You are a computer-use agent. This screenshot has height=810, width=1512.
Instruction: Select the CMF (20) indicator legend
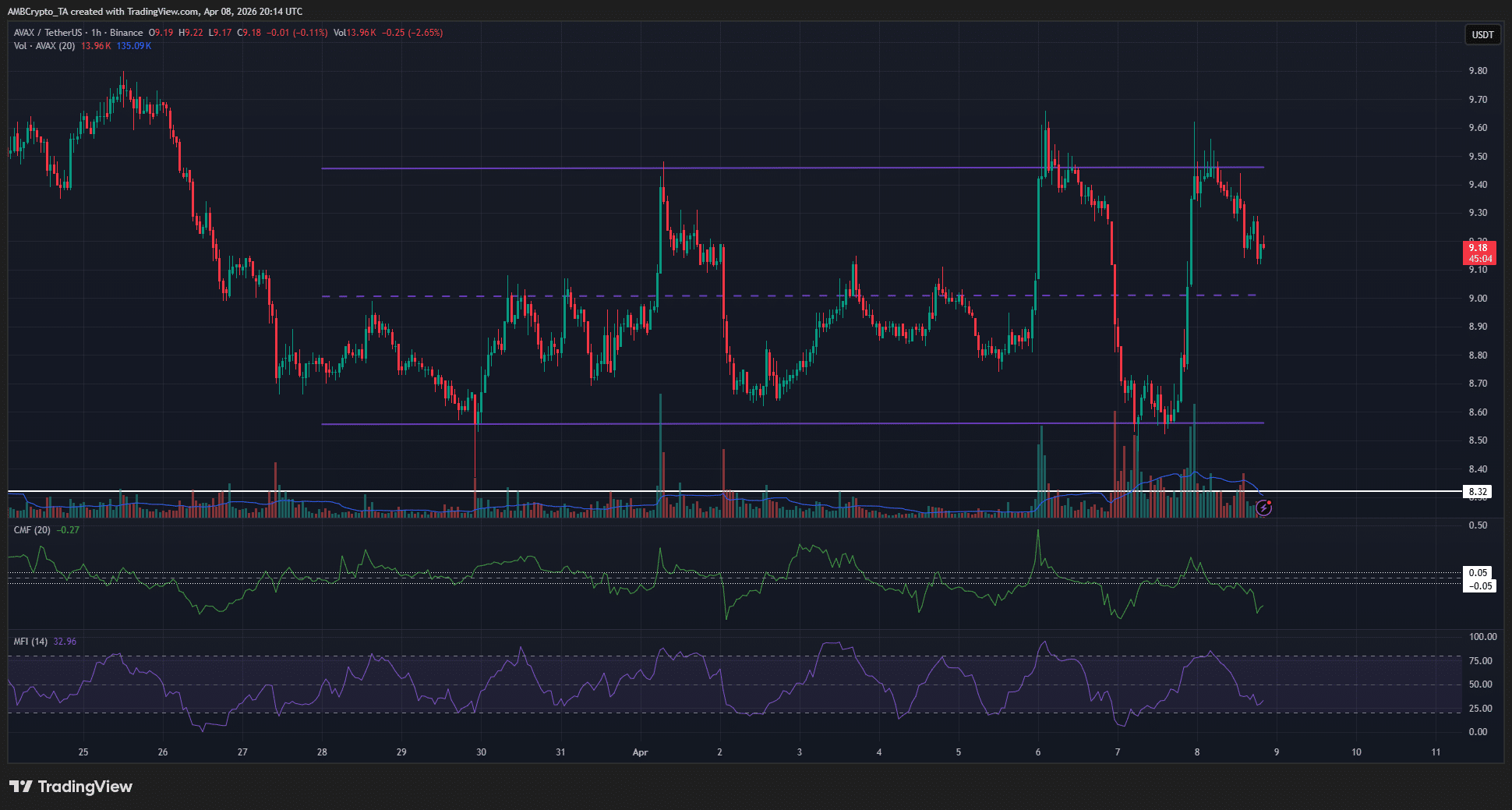point(32,530)
